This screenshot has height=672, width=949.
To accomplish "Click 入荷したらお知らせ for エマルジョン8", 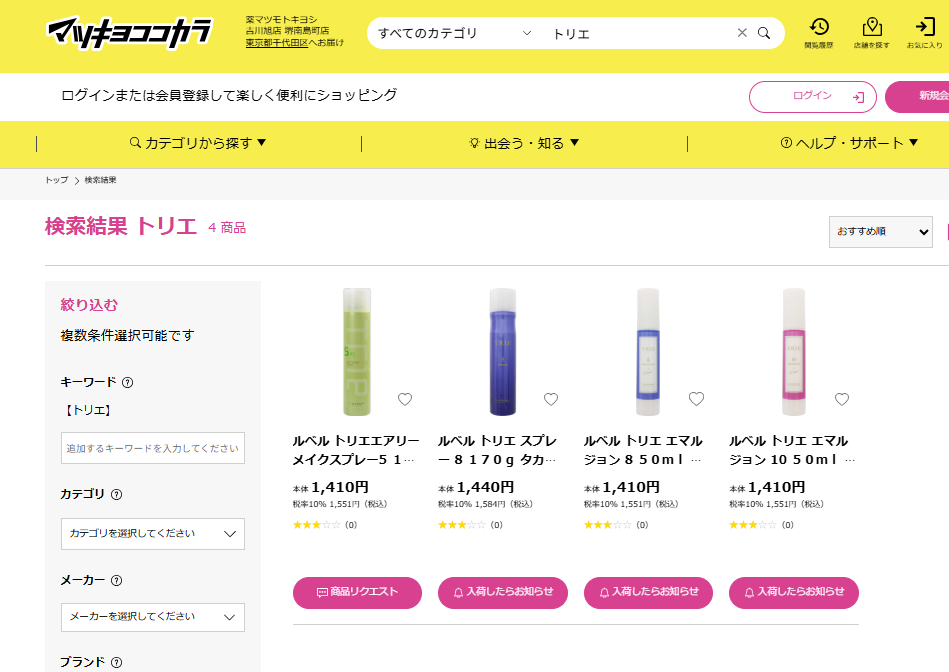I will click(648, 593).
